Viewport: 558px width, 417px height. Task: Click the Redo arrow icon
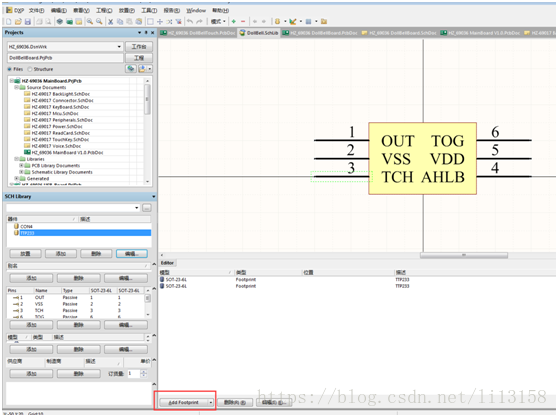pyautogui.click(x=199, y=22)
